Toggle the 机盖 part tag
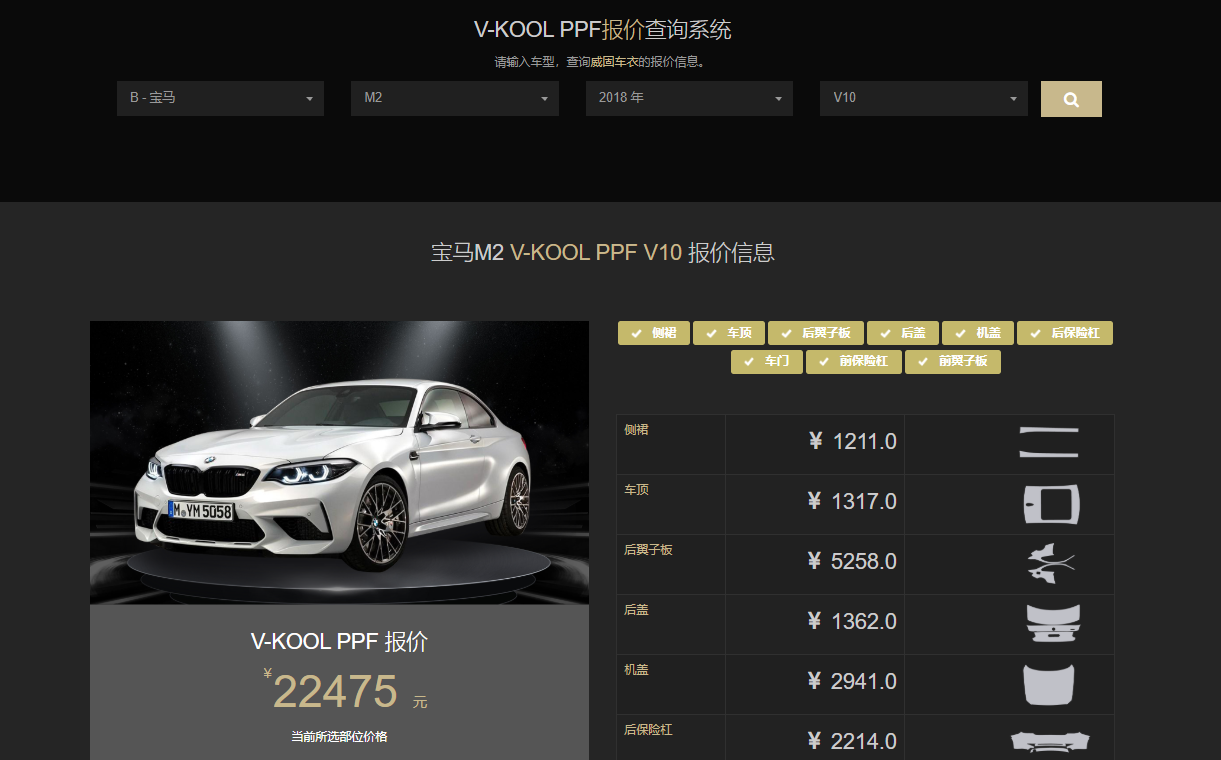The width and height of the screenshot is (1221, 760). click(978, 333)
